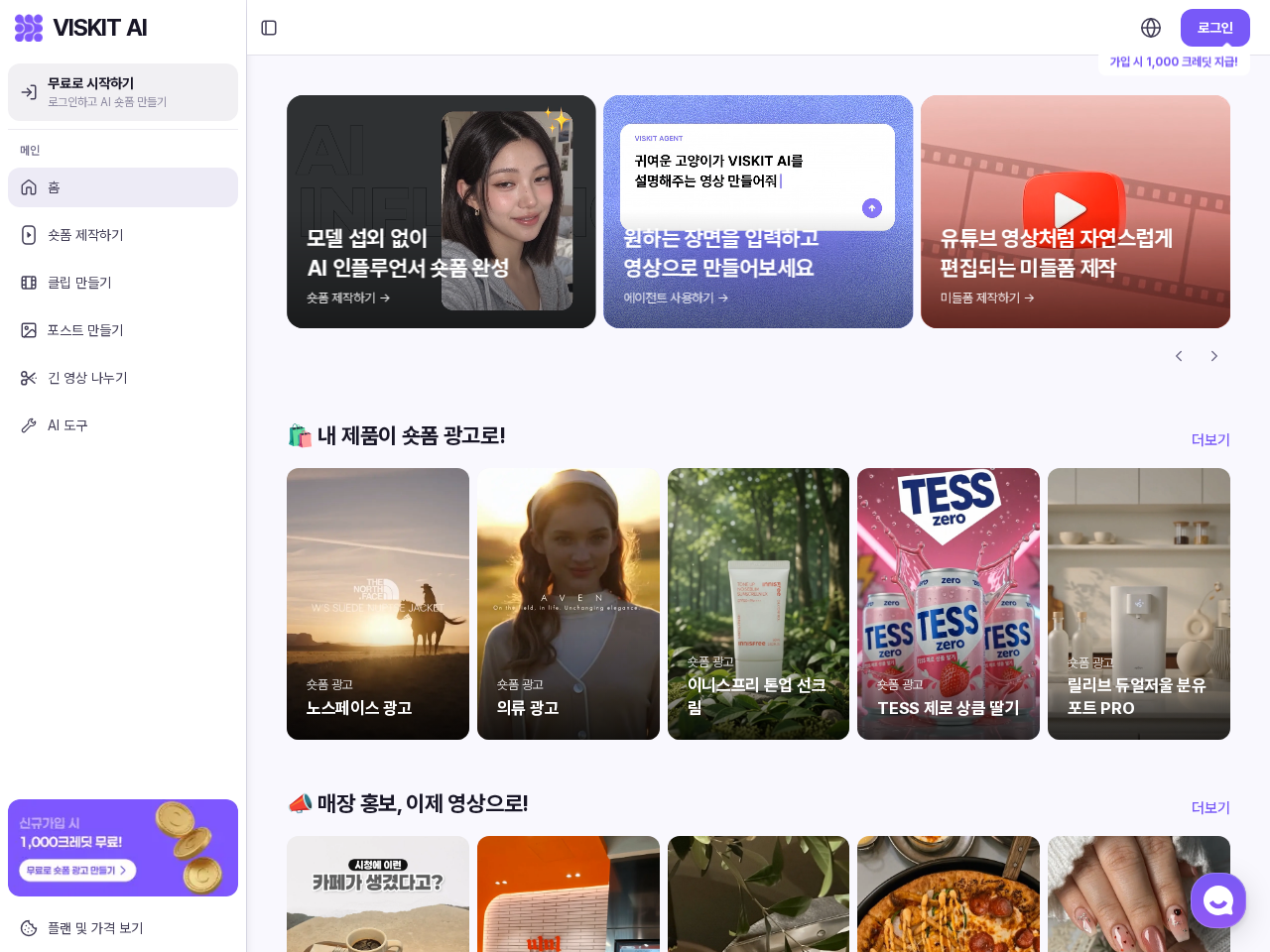Click the 클립 만들기 film icon
This screenshot has height=952, width=1270.
pos(29,283)
